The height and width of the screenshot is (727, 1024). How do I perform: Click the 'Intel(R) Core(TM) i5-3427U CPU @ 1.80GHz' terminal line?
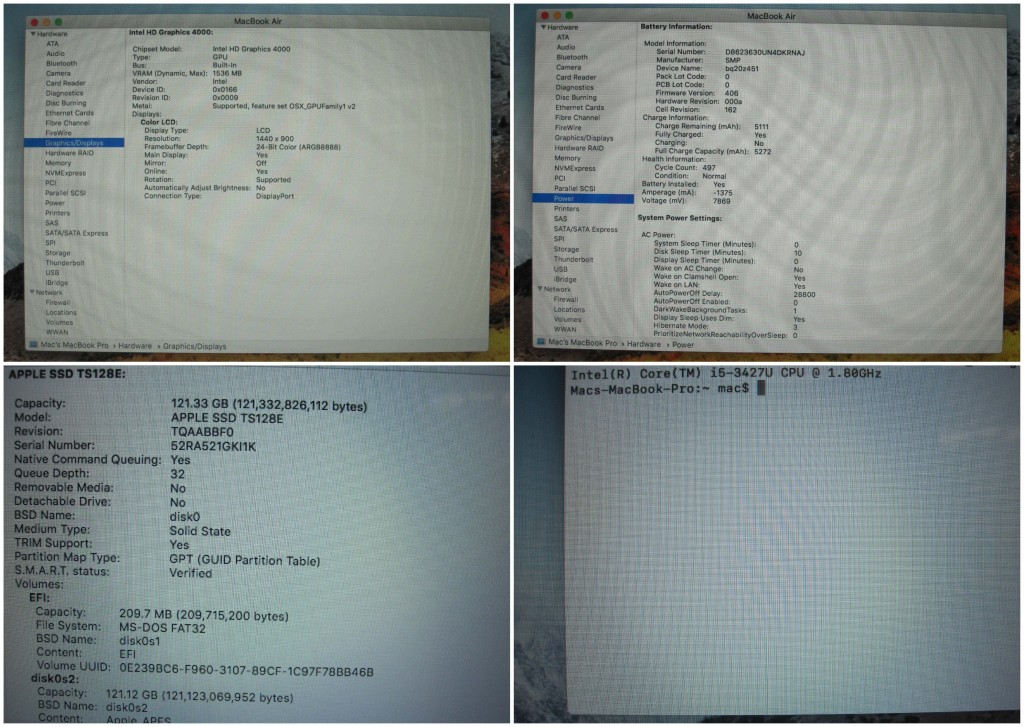point(726,374)
